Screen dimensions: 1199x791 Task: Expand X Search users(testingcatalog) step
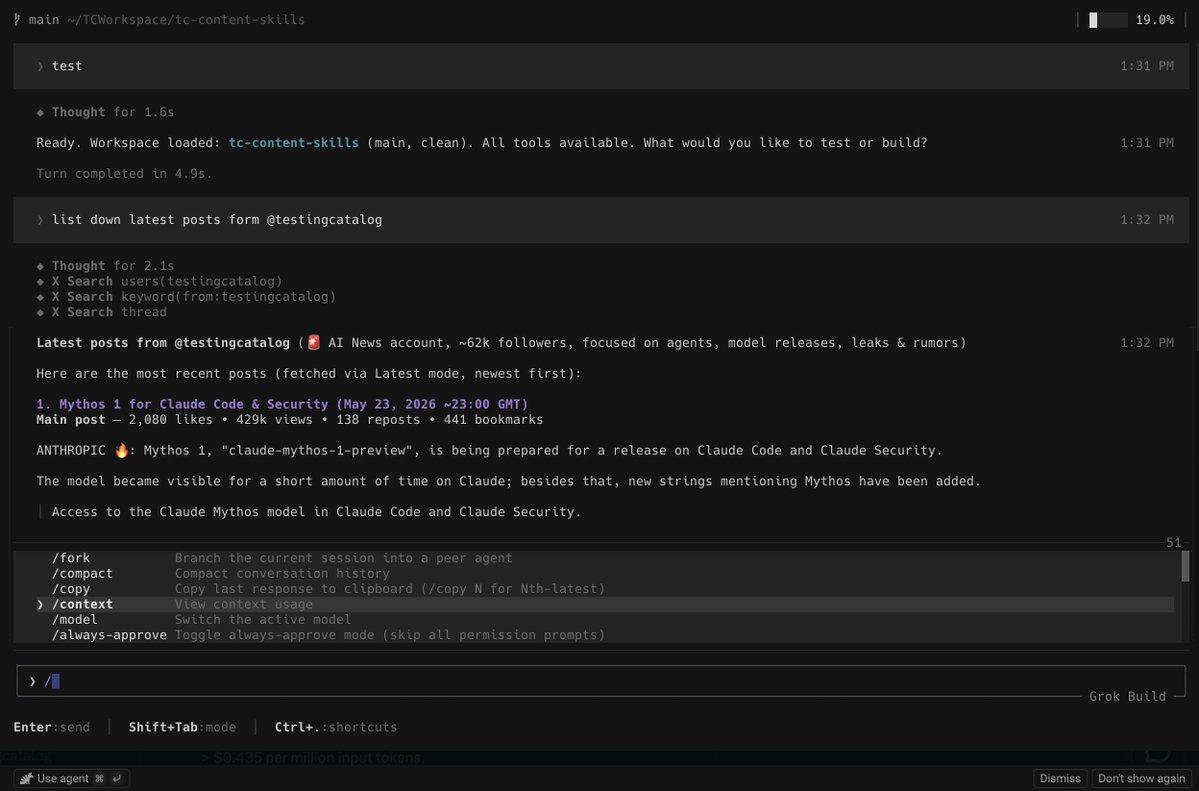coord(159,281)
